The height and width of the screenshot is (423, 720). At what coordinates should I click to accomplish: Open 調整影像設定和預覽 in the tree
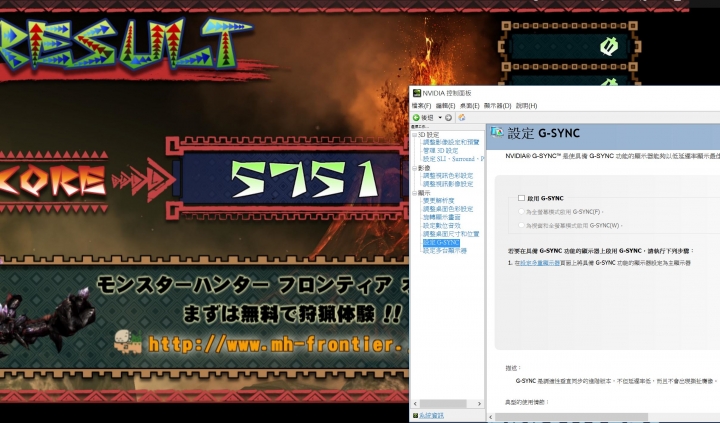pyautogui.click(x=451, y=142)
